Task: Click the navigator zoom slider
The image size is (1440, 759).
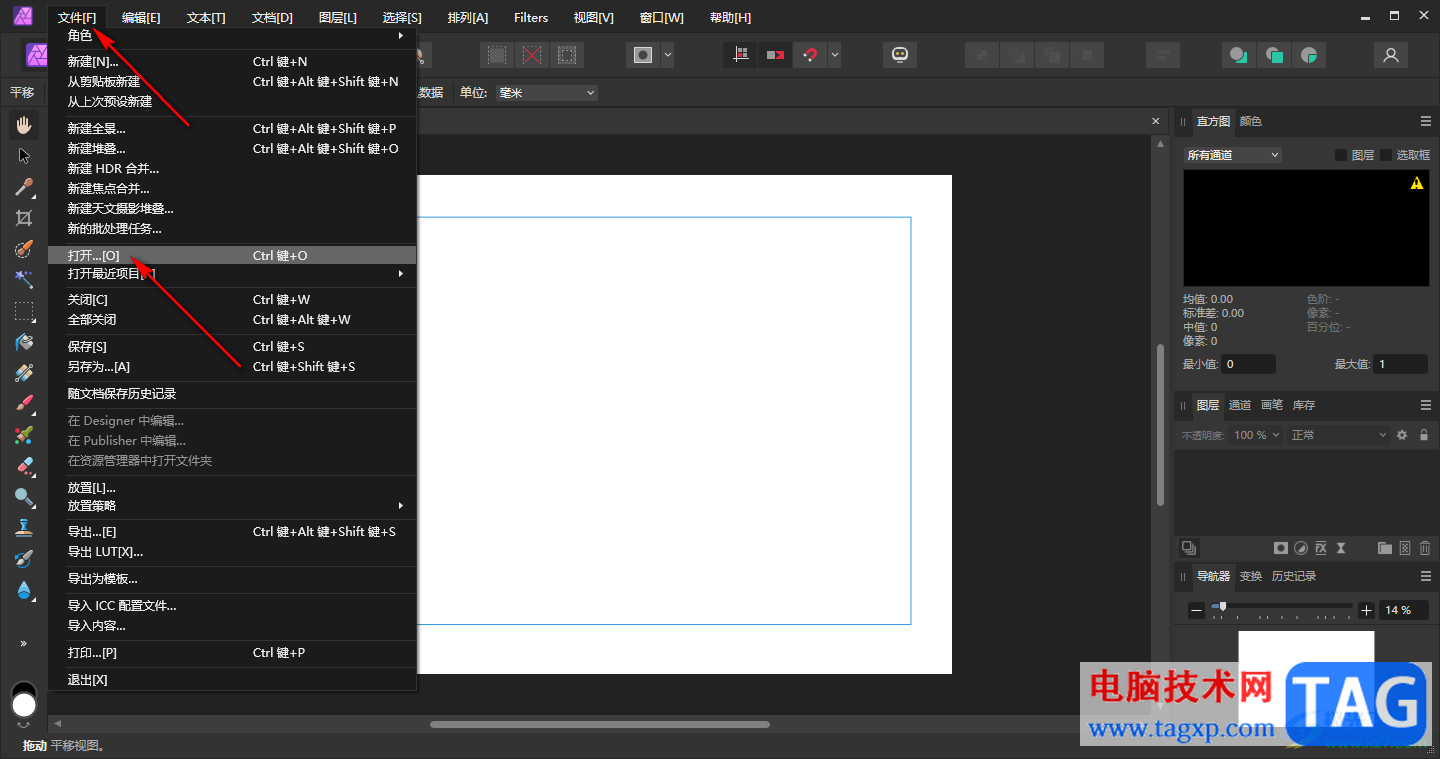Action: pos(1282,608)
